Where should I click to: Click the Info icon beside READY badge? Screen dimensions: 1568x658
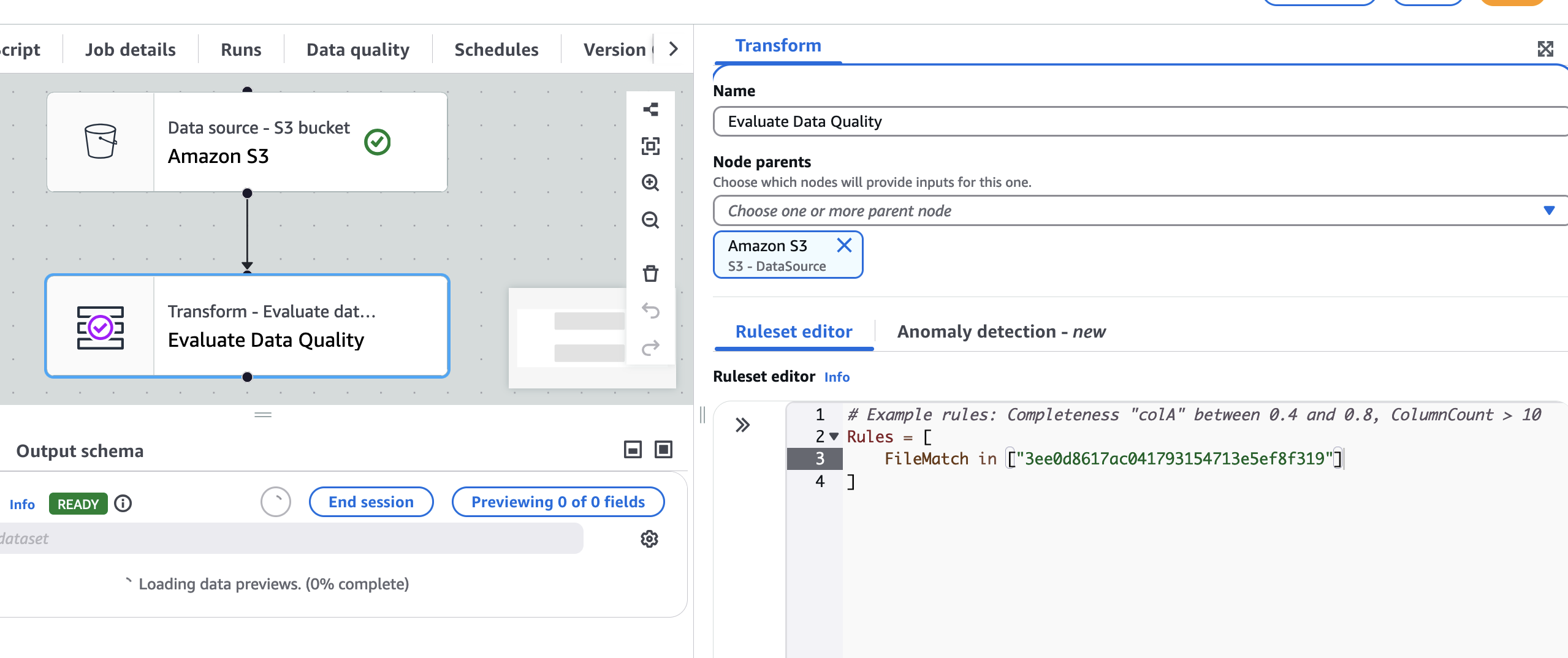[x=123, y=503]
